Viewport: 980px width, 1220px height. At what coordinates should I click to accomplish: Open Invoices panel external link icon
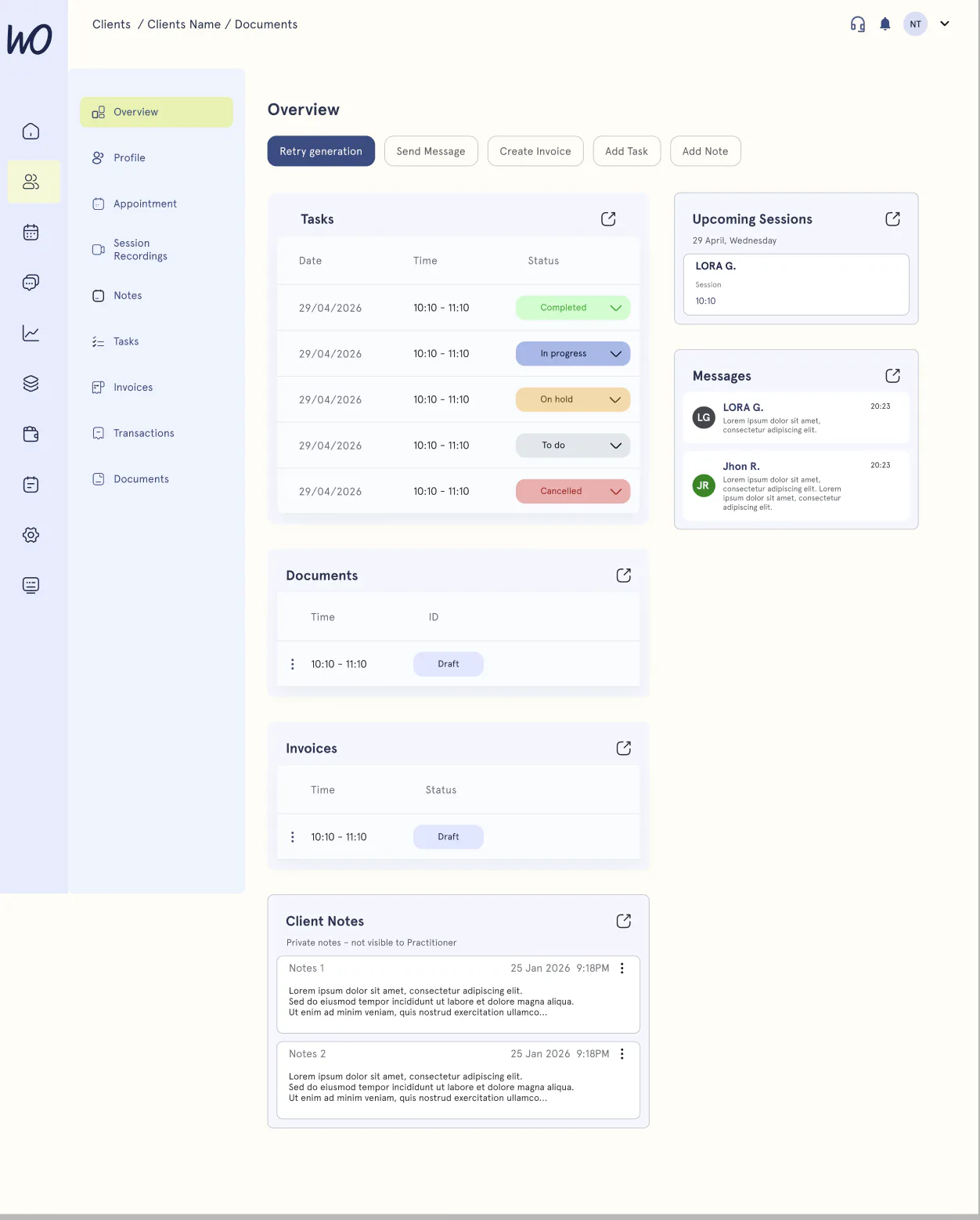[624, 749]
